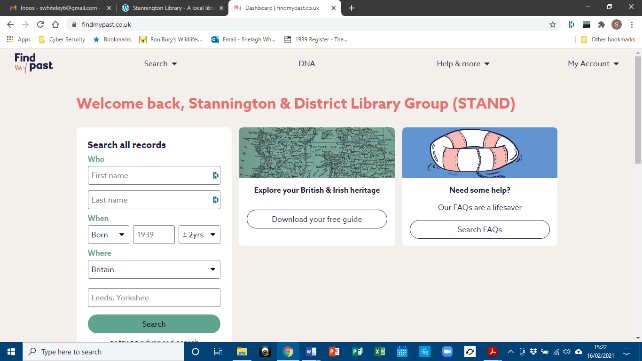The image size is (642, 361).
Task: Click the year field showing 1939
Action: pos(154,235)
